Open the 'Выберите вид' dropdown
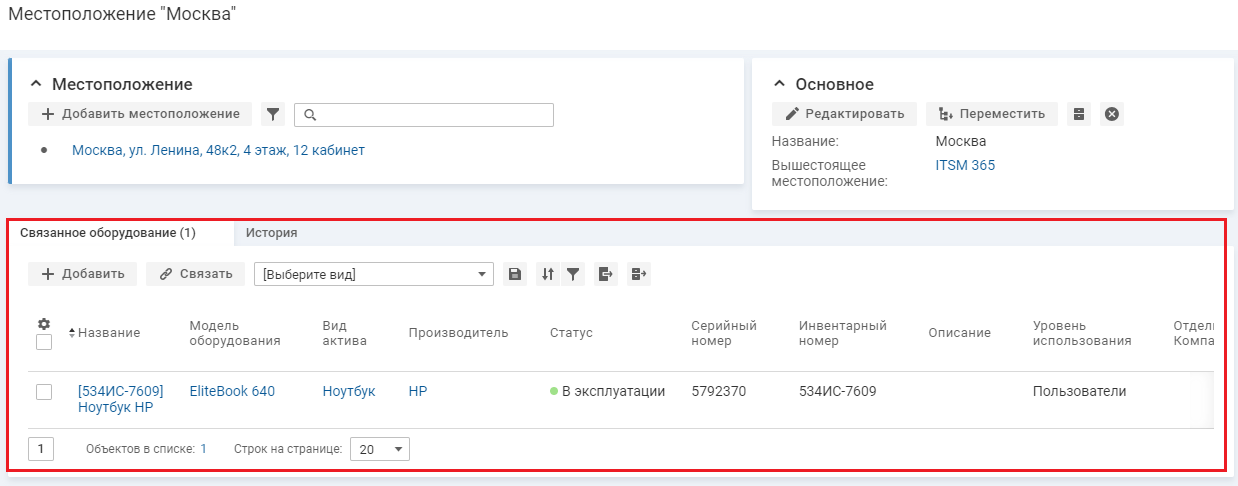Image resolution: width=1238 pixels, height=486 pixels. (374, 274)
